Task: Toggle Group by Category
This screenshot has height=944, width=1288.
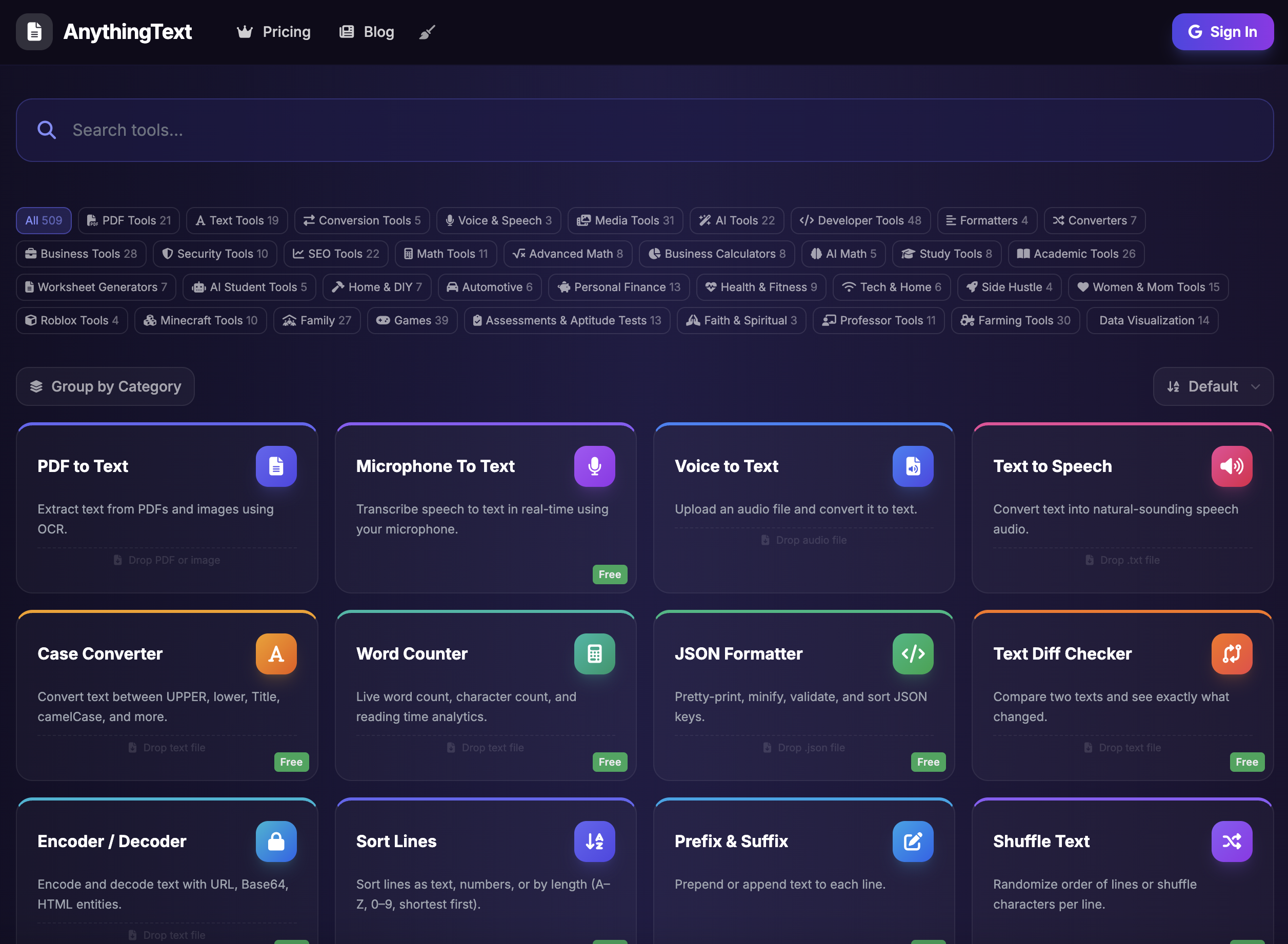Action: click(105, 386)
